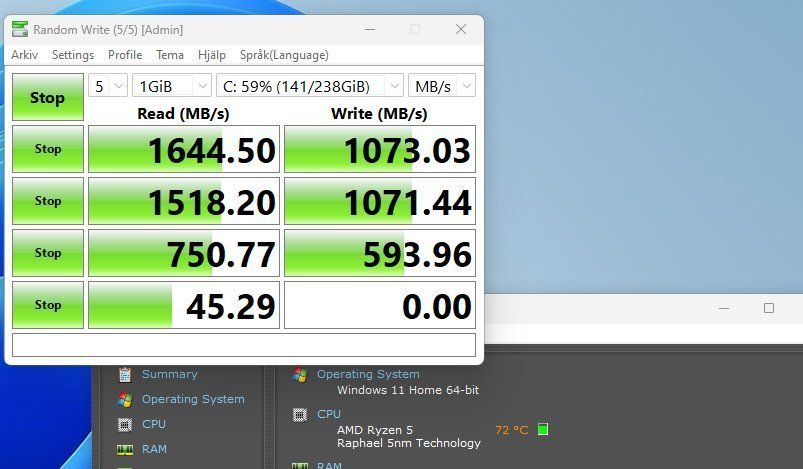Open the unit dropdown showing MB/s
803x469 pixels.
(x=441, y=86)
